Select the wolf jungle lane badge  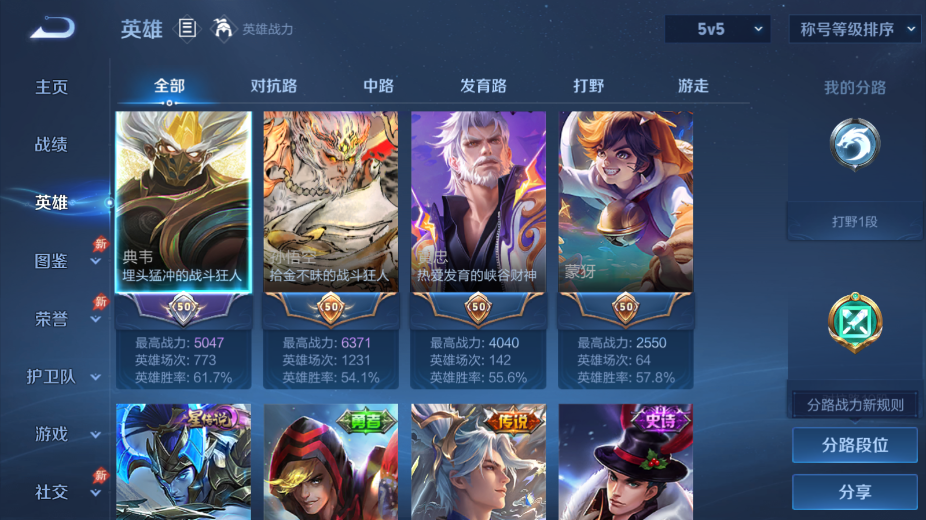coord(855,144)
